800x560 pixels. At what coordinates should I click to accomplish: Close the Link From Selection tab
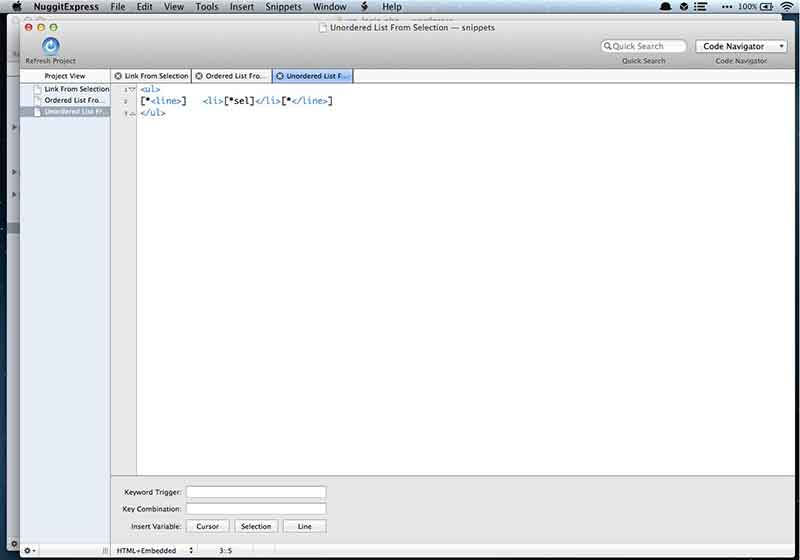118,76
